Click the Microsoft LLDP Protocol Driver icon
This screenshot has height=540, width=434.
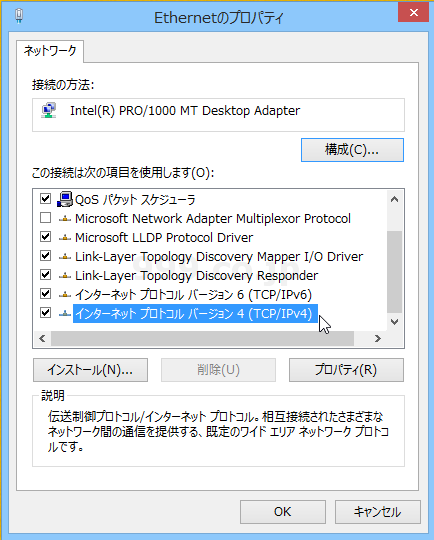65,237
